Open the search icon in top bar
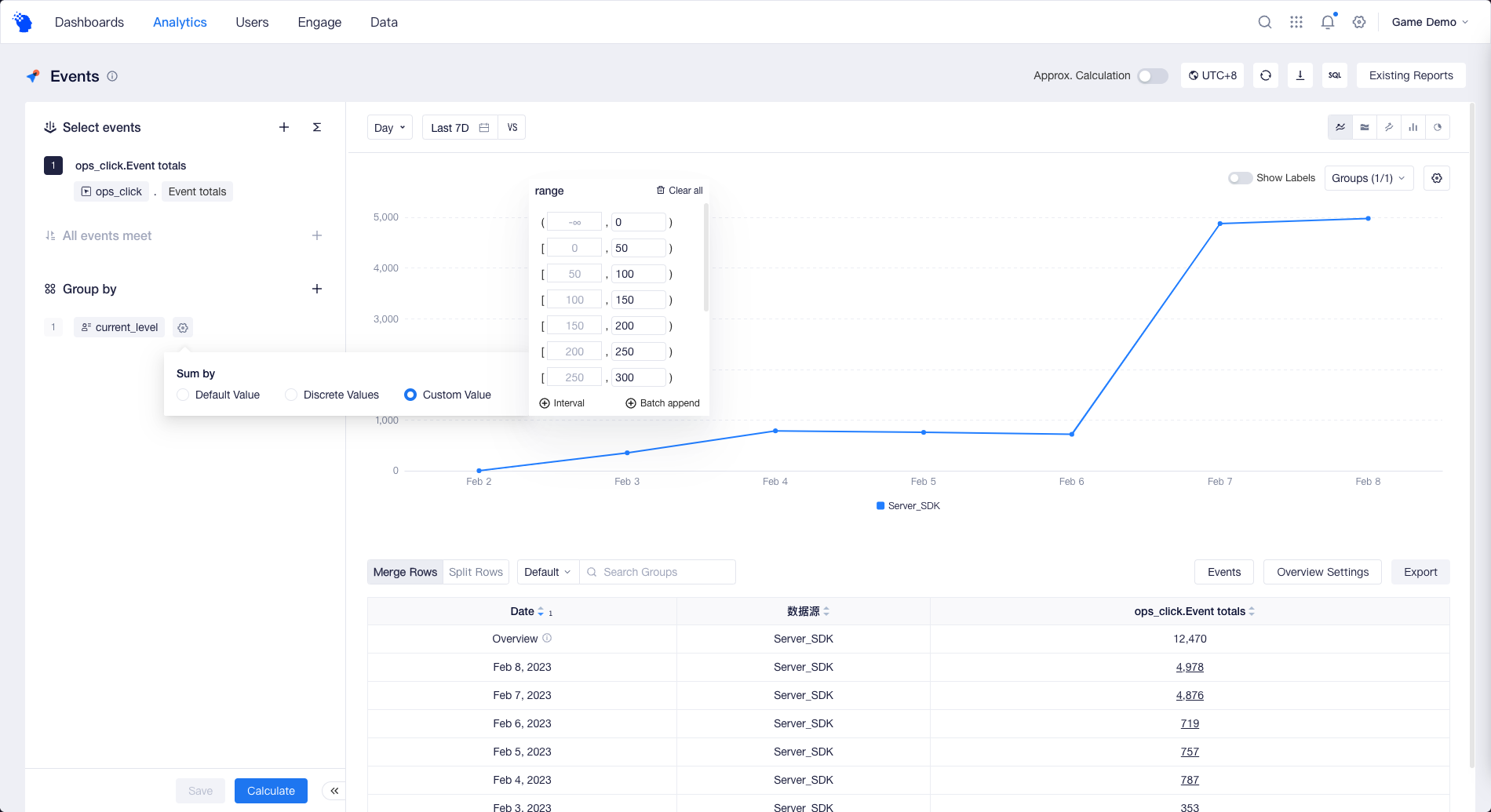1491x812 pixels. pyautogui.click(x=1264, y=22)
